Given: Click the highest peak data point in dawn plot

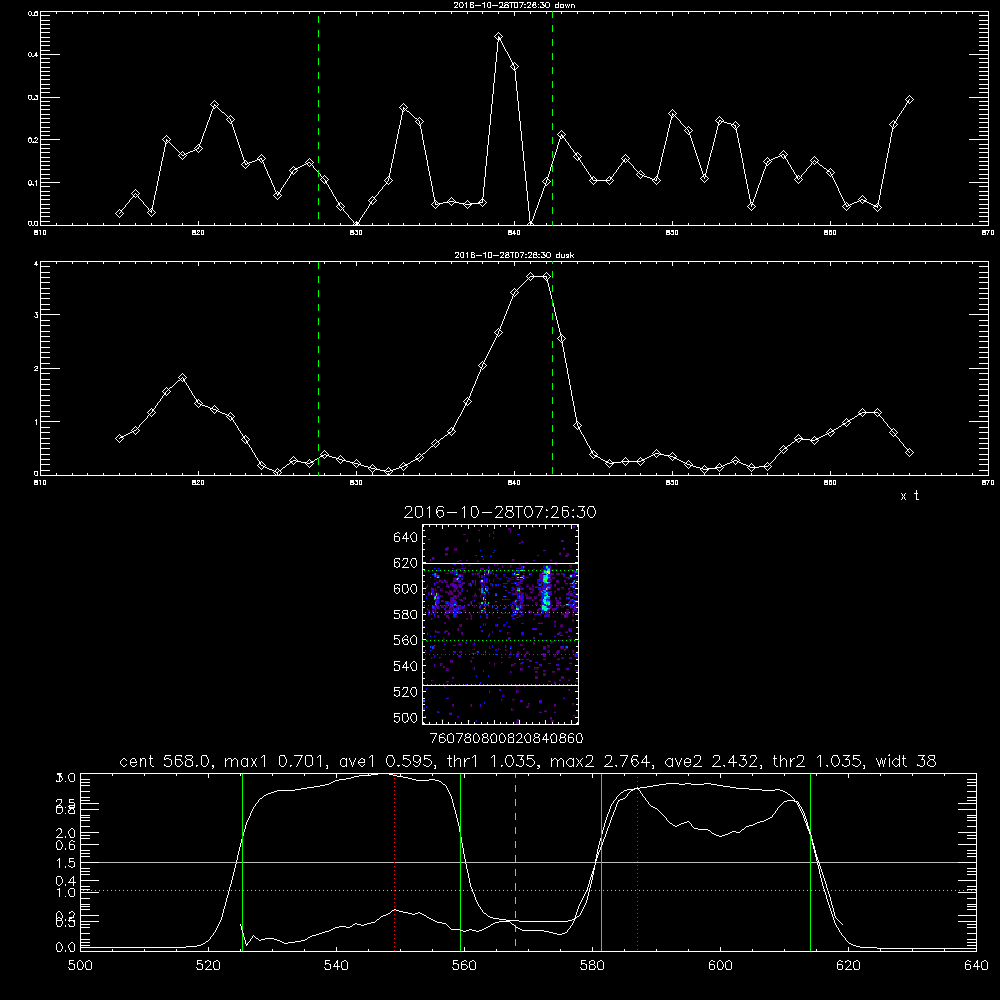Looking at the screenshot, I should (x=499, y=37).
